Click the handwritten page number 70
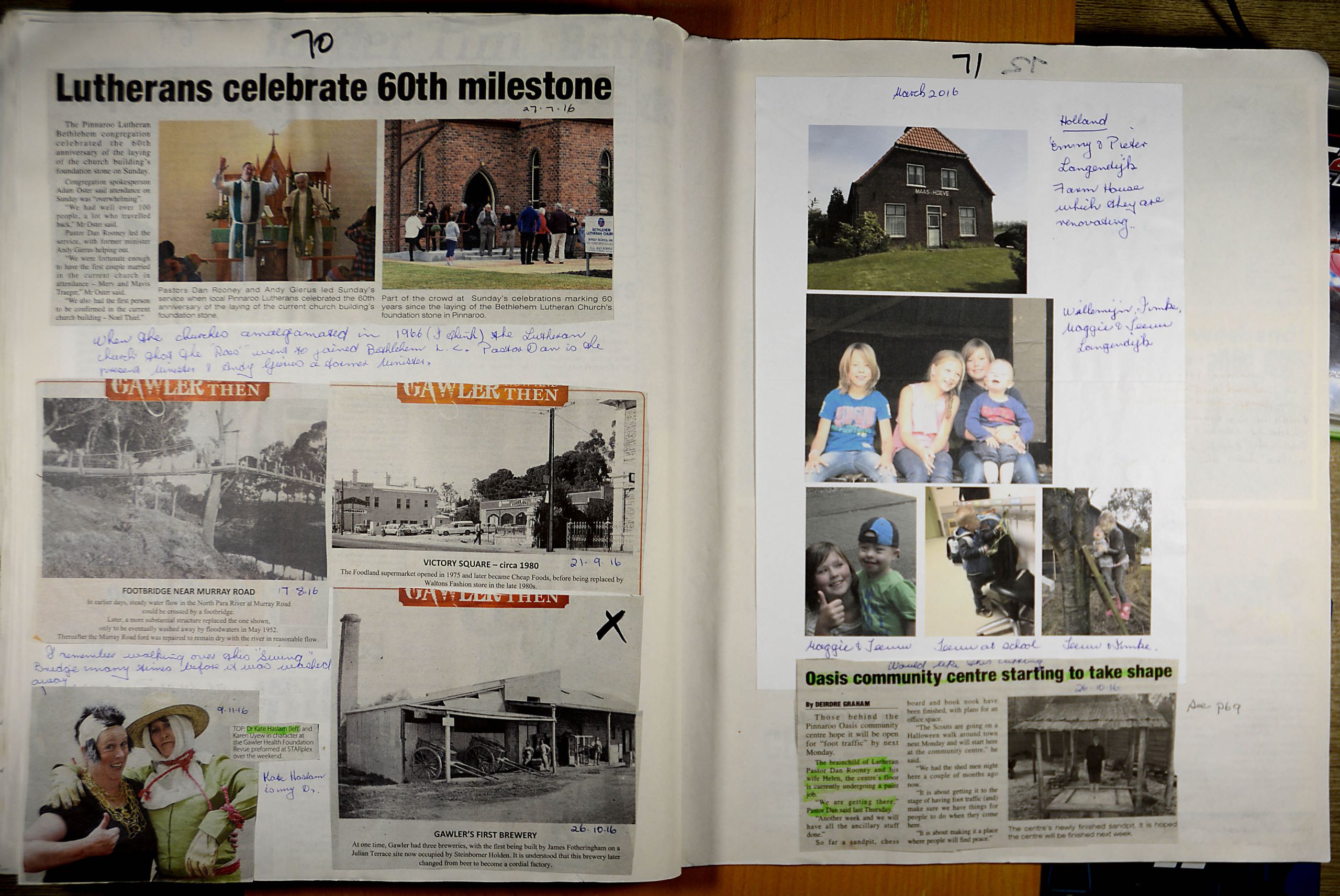 pos(312,43)
